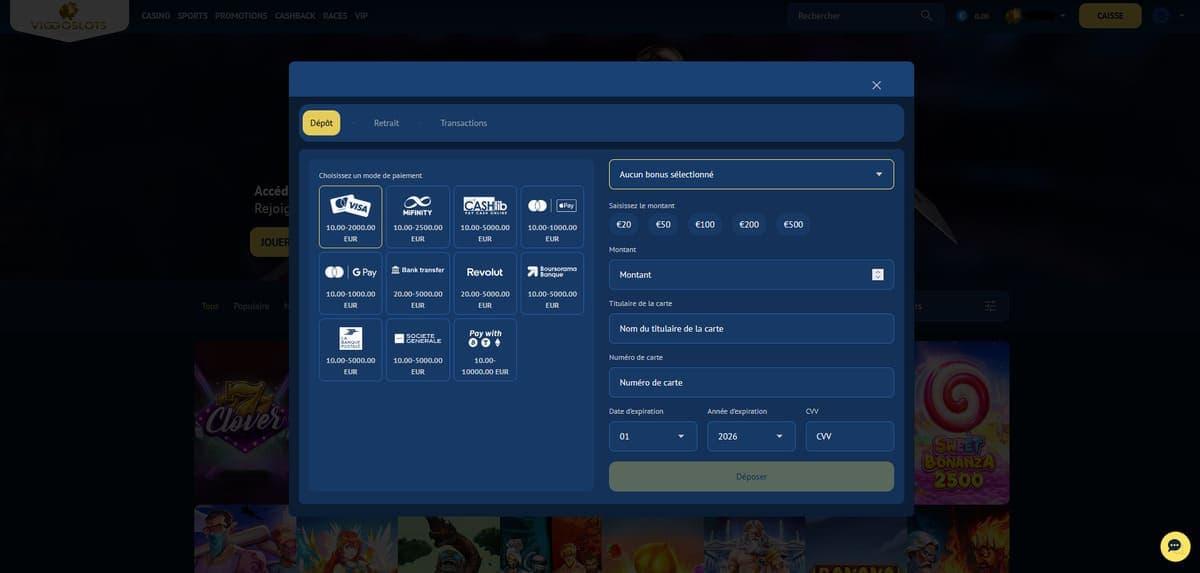1200x573 pixels.
Task: Open the bonus selection dropdown
Action: pos(751,174)
